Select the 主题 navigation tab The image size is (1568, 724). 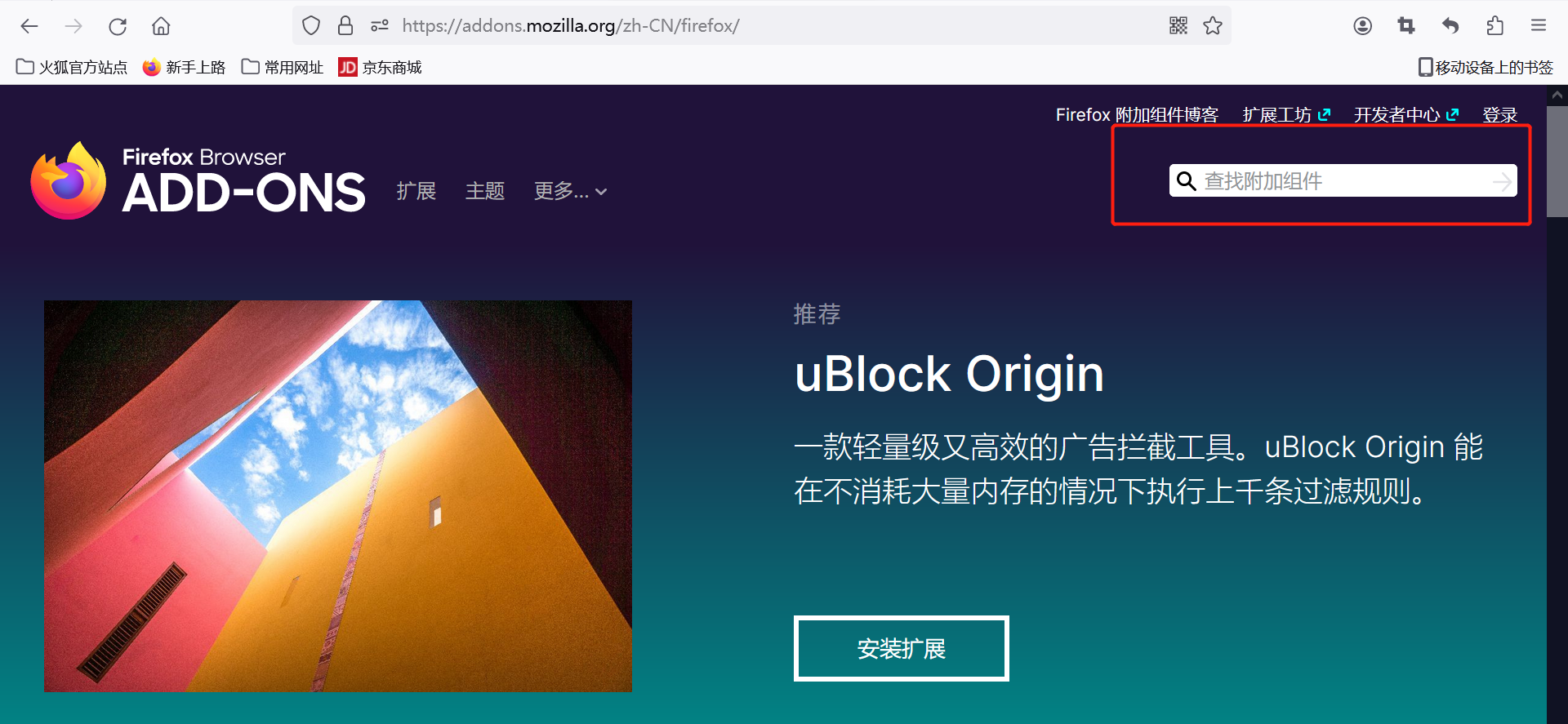pyautogui.click(x=485, y=191)
